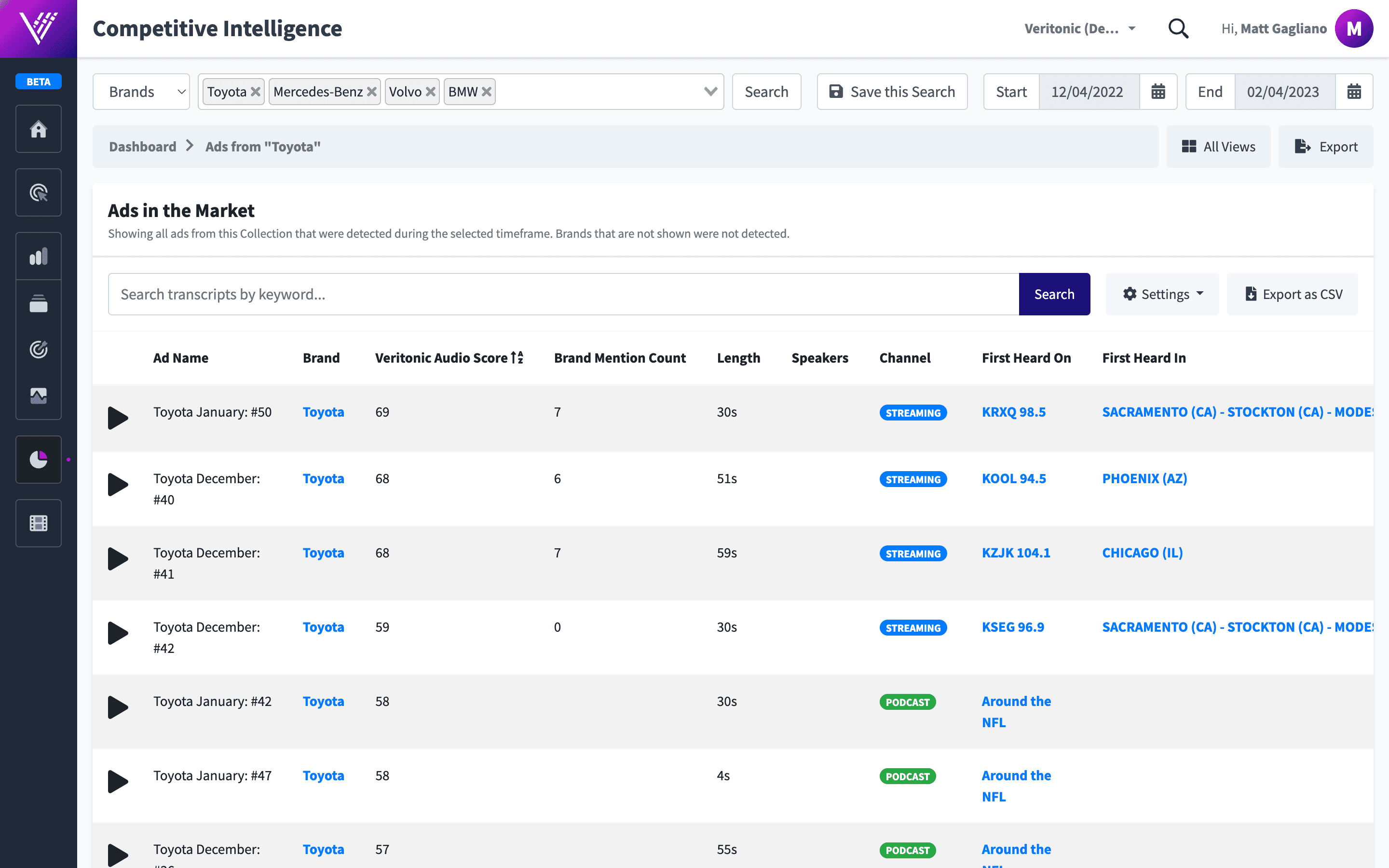
Task: Open the target checkmark icon in sidebar
Action: pos(39,349)
